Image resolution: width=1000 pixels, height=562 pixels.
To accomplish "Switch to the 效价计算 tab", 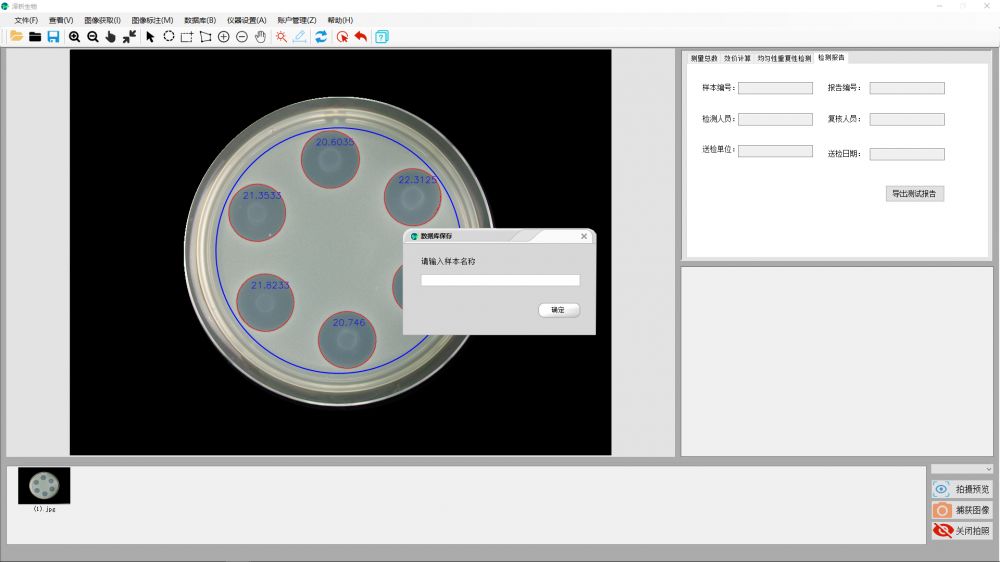I will (x=737, y=58).
